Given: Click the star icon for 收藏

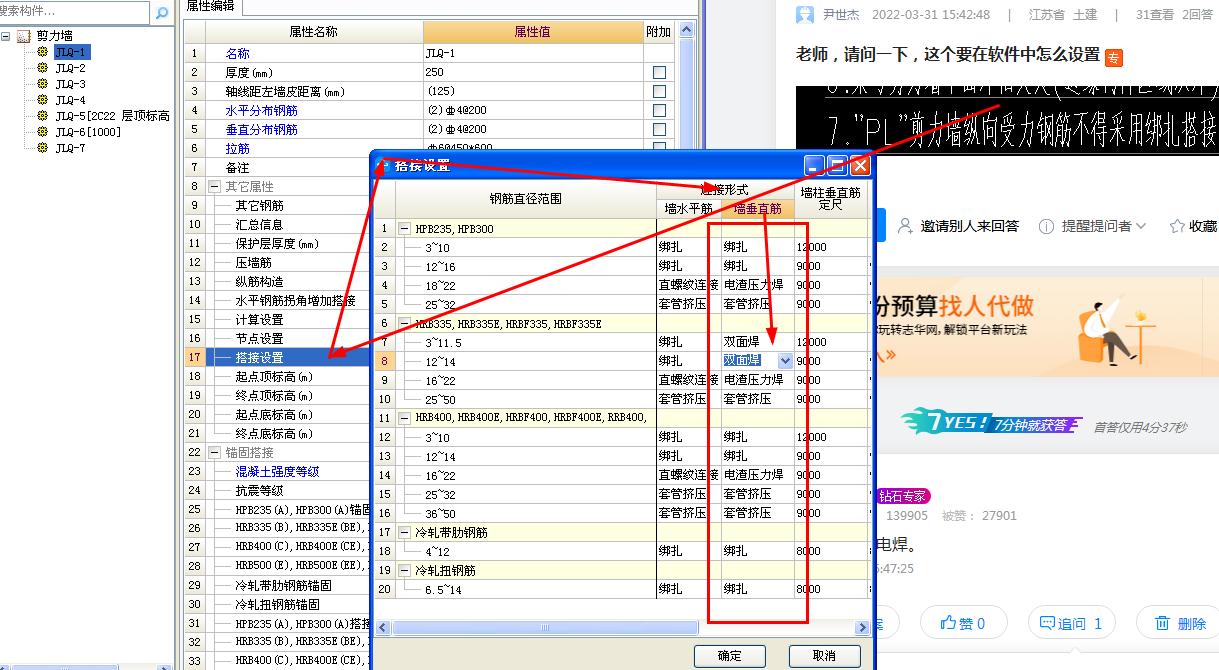Looking at the screenshot, I should coord(1175,226).
